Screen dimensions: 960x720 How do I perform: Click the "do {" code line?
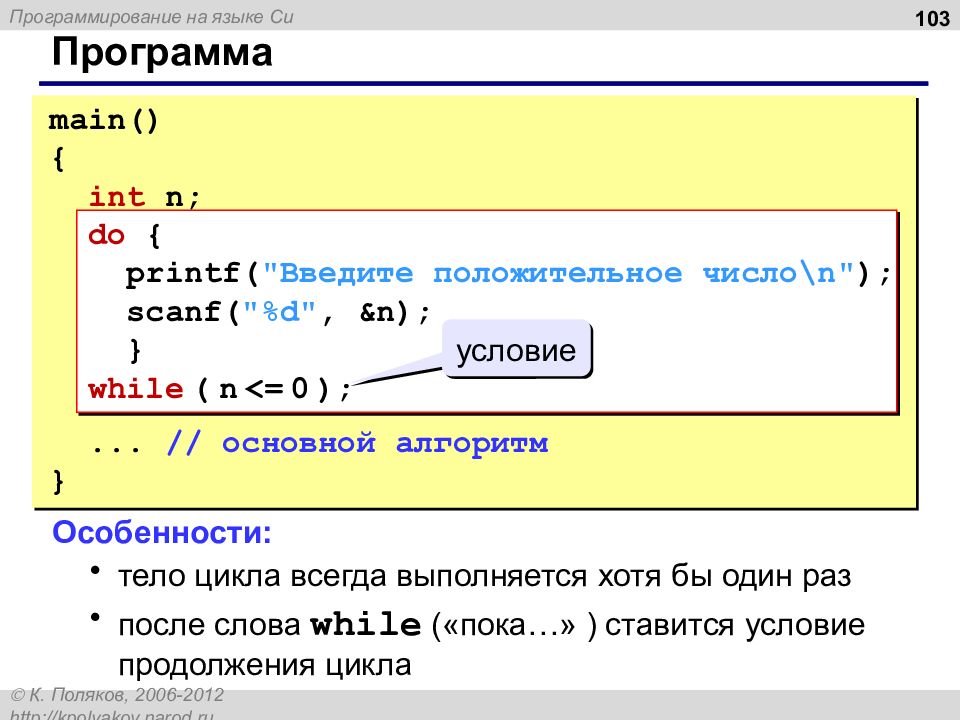[x=125, y=235]
